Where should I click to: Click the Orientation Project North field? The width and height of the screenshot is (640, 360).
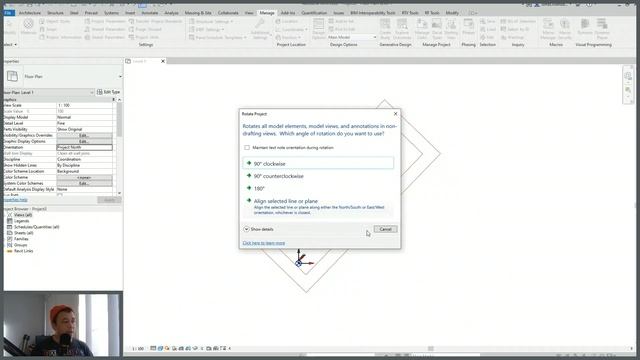point(84,147)
